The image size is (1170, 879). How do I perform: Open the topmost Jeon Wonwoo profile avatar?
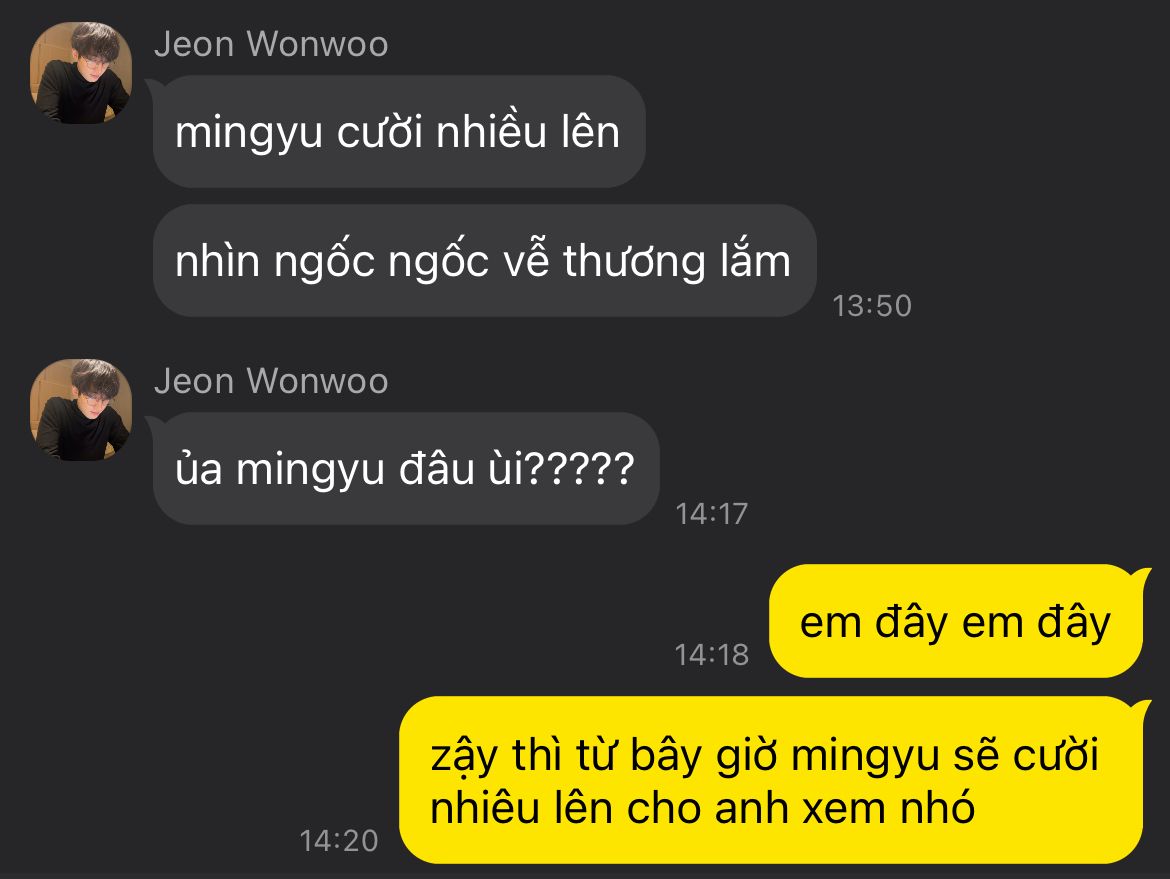point(81,72)
